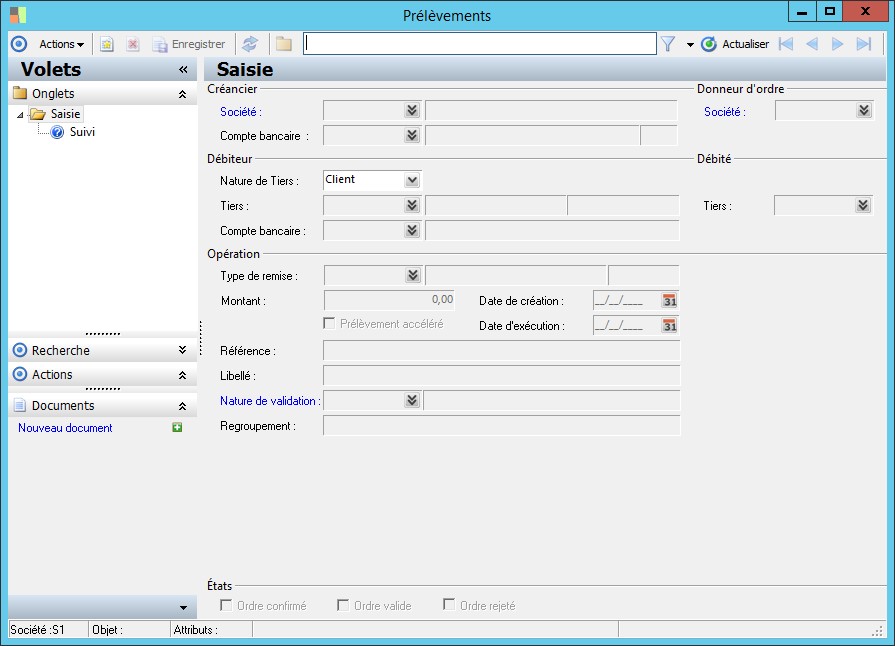Open the Nature de Tiers dropdown
Image resolution: width=895 pixels, height=646 pixels.
[411, 181]
